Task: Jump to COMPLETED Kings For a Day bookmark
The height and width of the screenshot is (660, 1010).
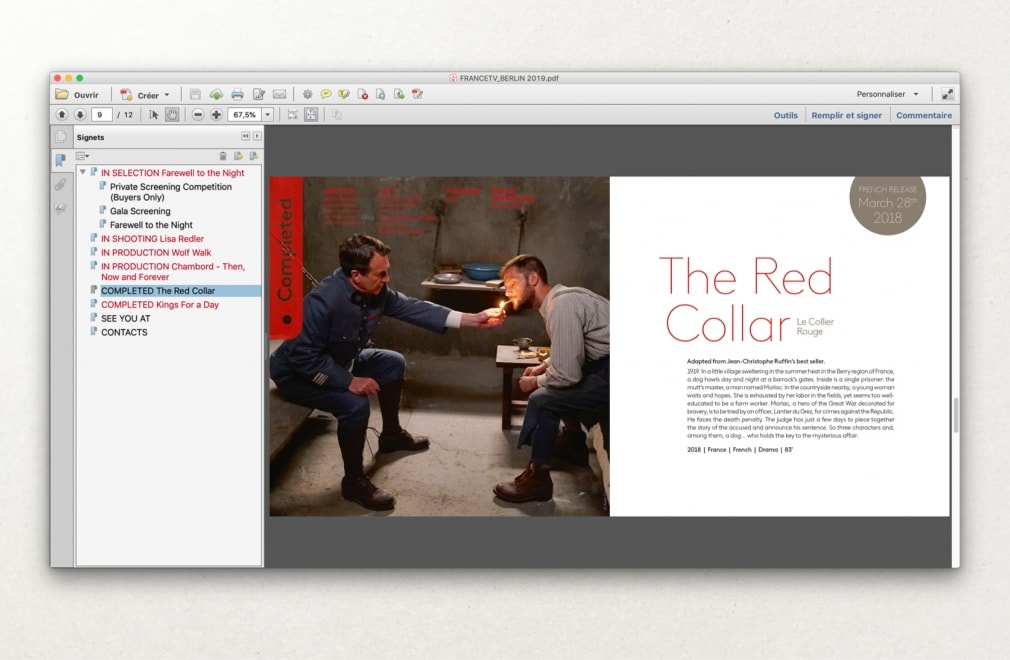Action: [x=159, y=305]
